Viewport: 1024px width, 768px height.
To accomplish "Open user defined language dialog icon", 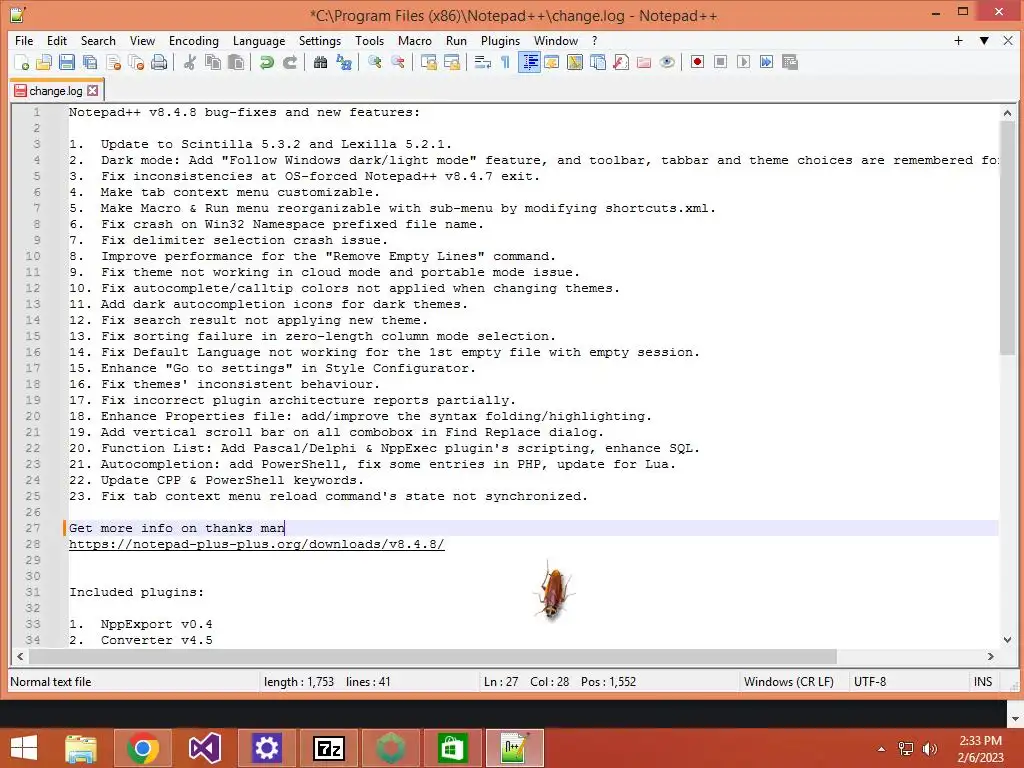I will coord(552,62).
